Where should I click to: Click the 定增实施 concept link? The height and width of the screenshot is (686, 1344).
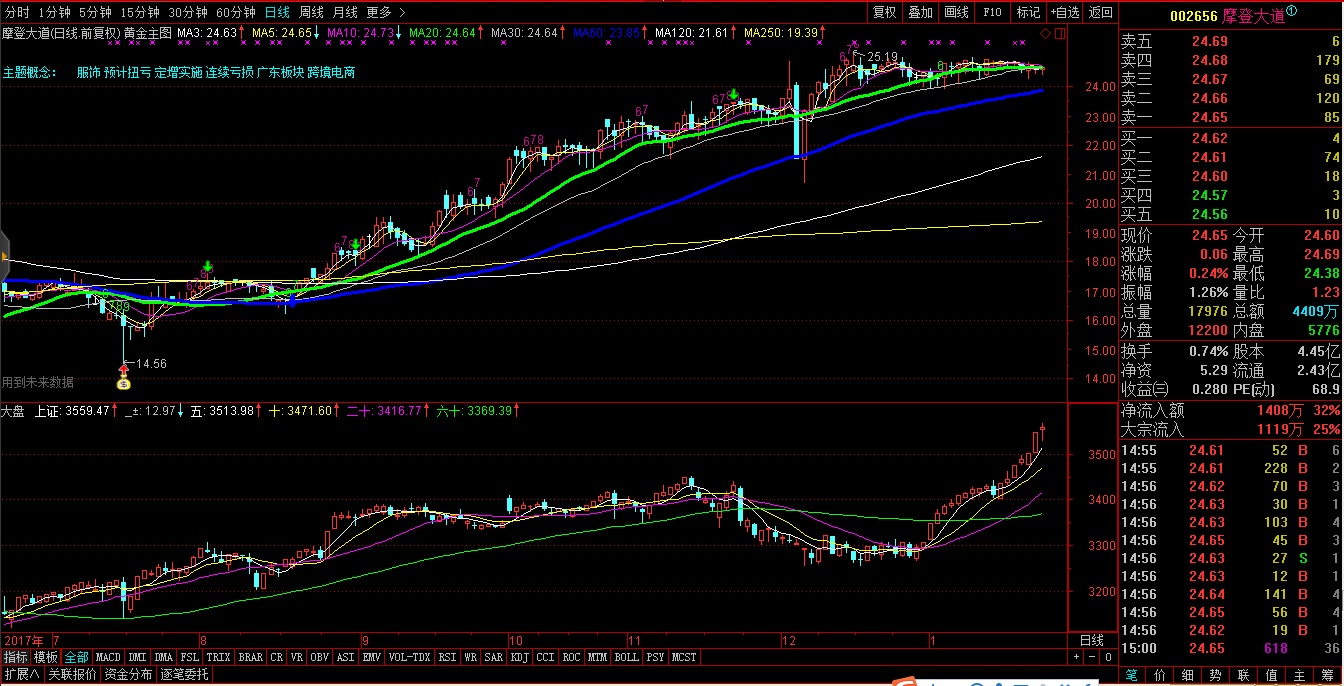(x=178, y=72)
